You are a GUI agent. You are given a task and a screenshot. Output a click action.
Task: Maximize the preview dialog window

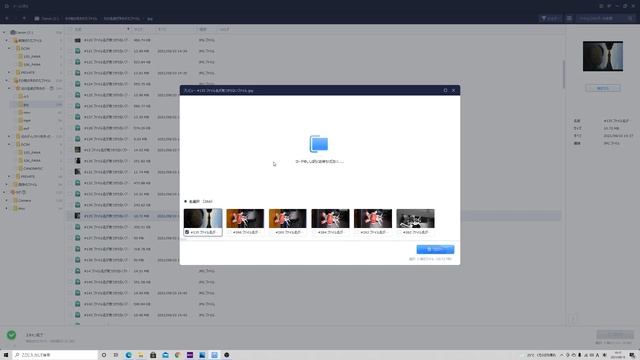(445, 90)
